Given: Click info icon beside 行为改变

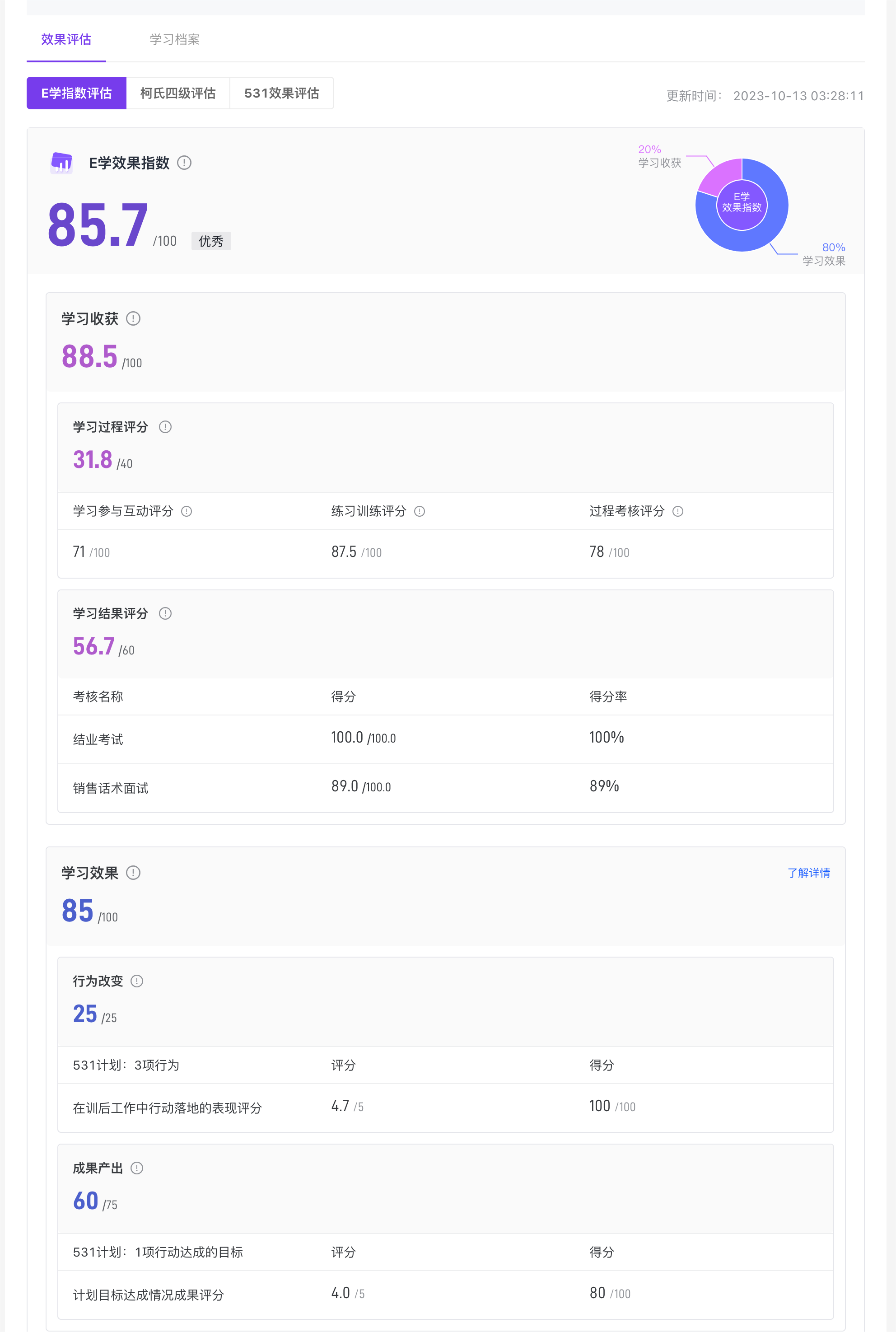Looking at the screenshot, I should tap(136, 981).
